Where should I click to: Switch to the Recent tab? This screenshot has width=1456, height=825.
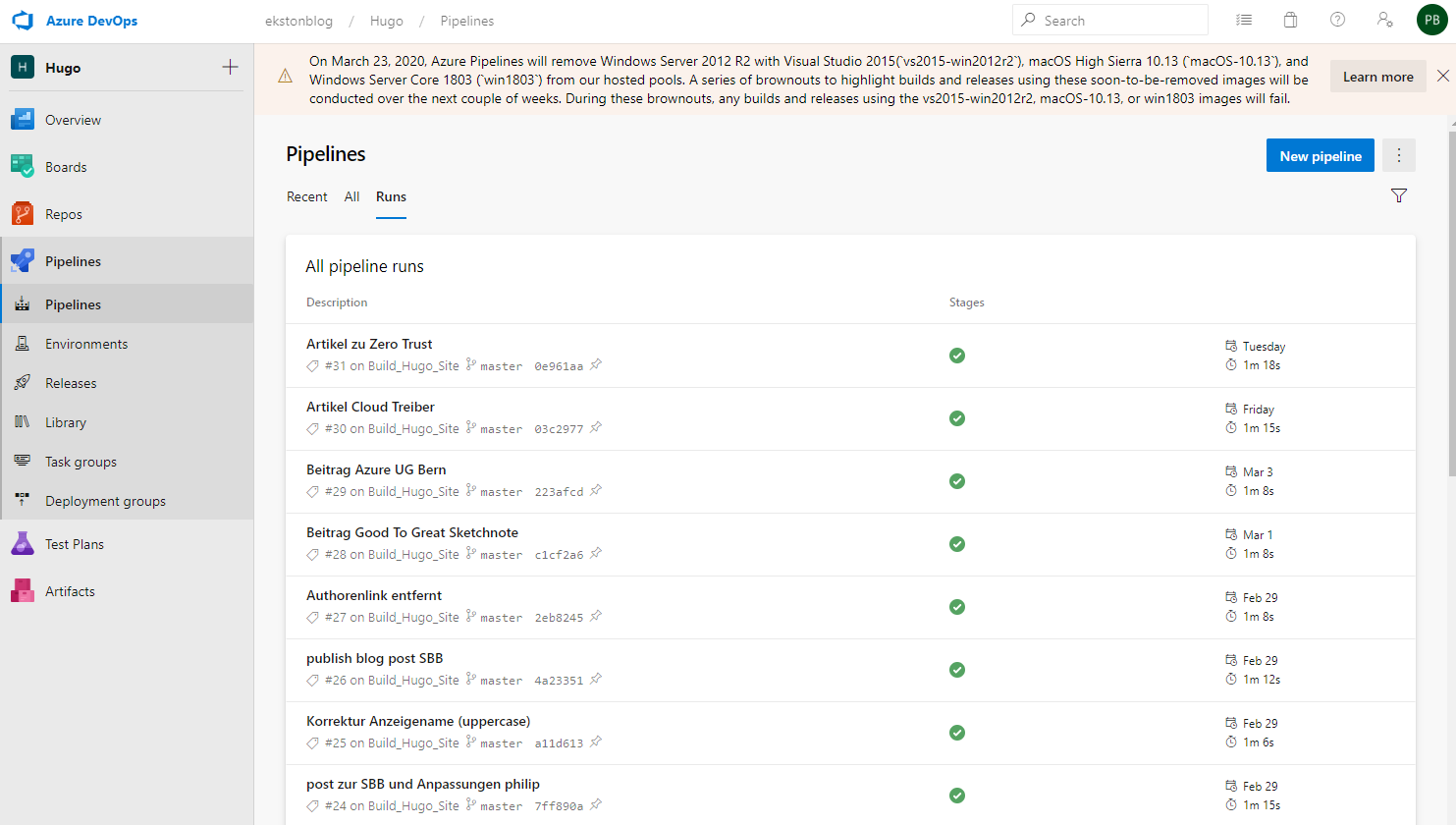coord(307,196)
